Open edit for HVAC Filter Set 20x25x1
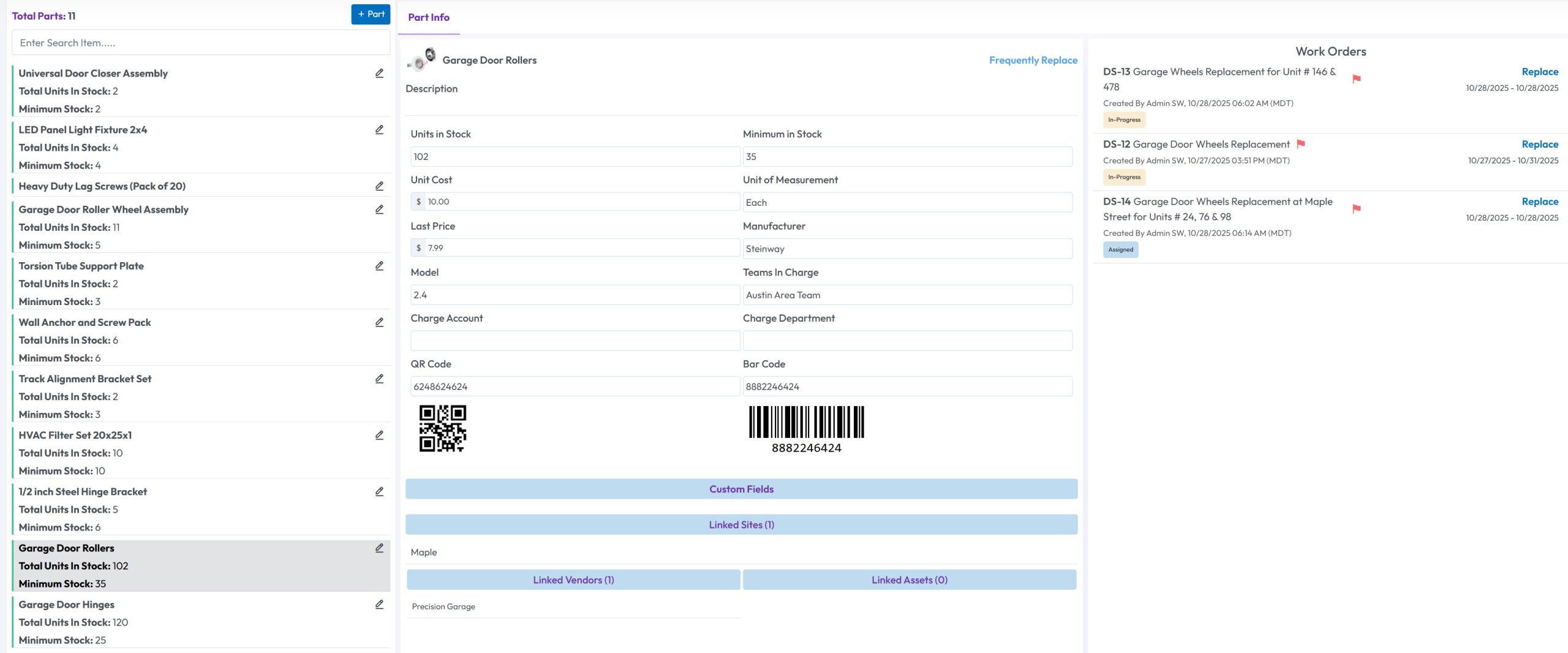Screen dimensions: 1568x653 point(379,435)
